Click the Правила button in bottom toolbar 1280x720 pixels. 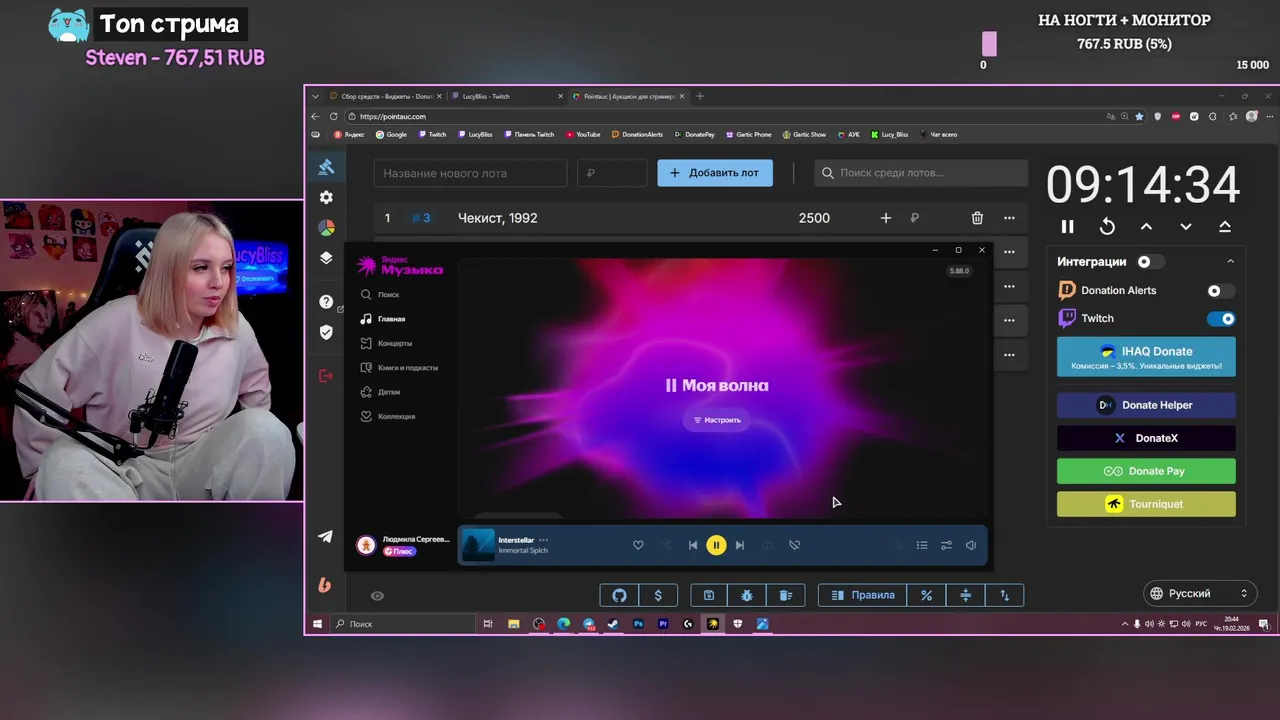pyautogui.click(x=863, y=595)
